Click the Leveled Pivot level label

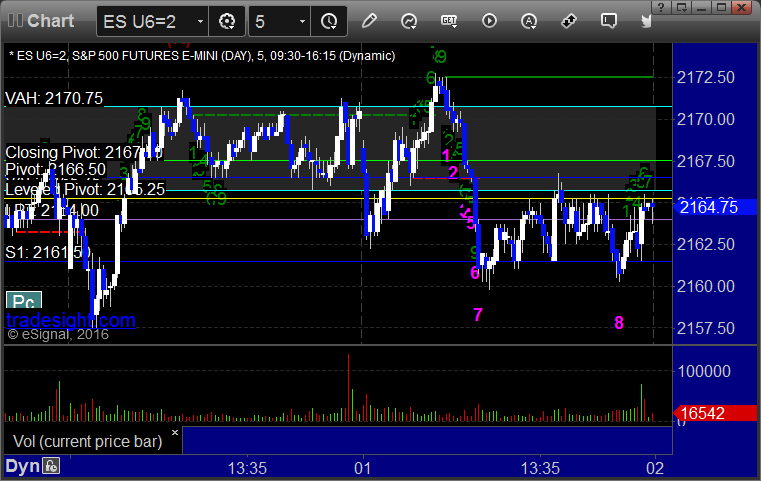85,189
